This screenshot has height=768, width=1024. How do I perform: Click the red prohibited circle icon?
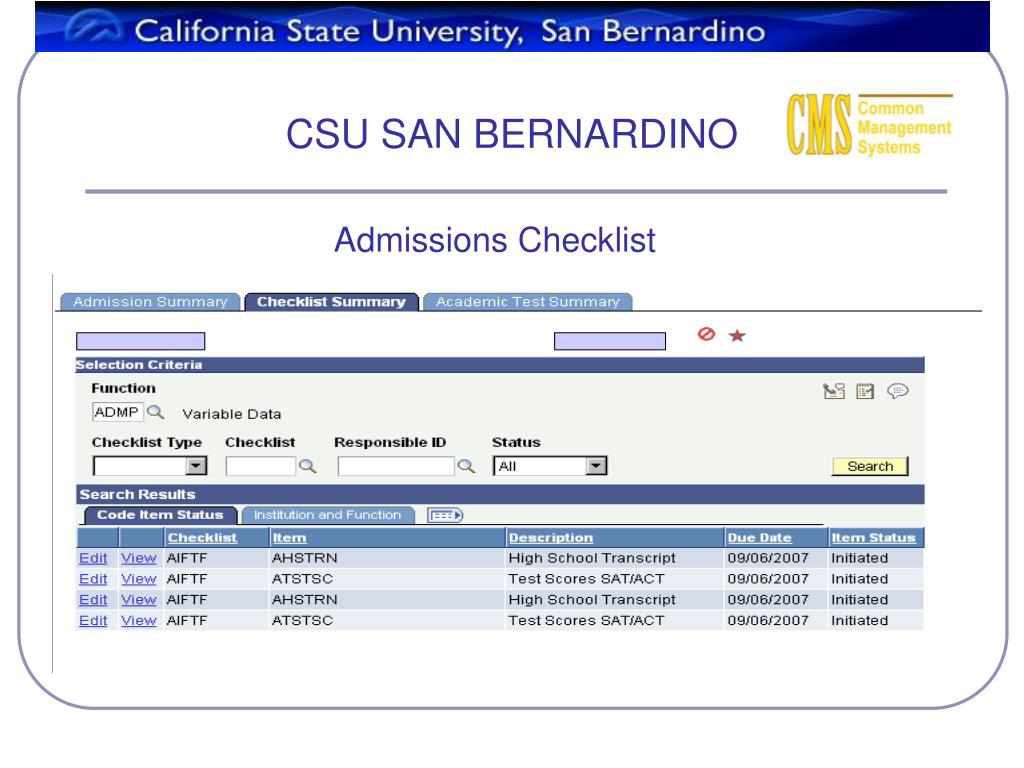pyautogui.click(x=706, y=334)
